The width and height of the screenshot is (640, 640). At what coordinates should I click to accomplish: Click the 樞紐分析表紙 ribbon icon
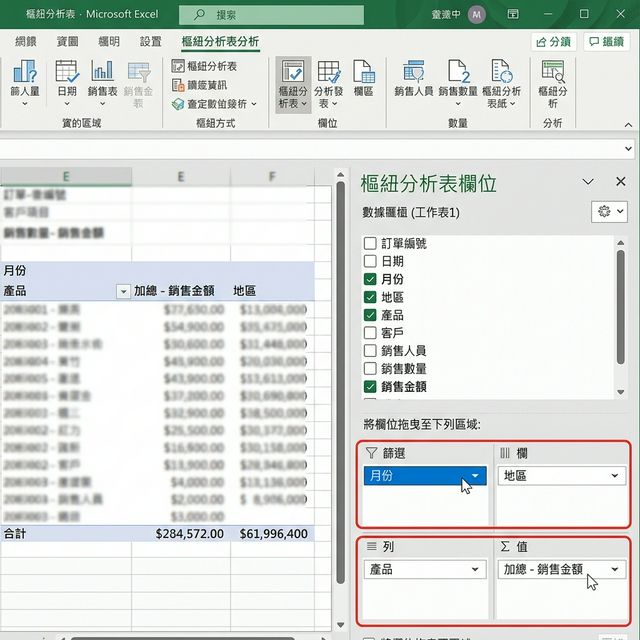[502, 71]
